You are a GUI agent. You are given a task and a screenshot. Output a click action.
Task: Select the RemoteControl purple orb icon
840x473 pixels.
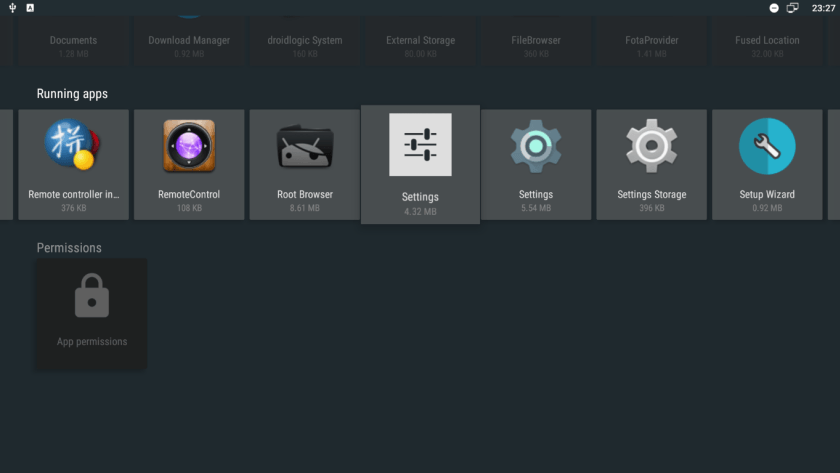tap(189, 146)
